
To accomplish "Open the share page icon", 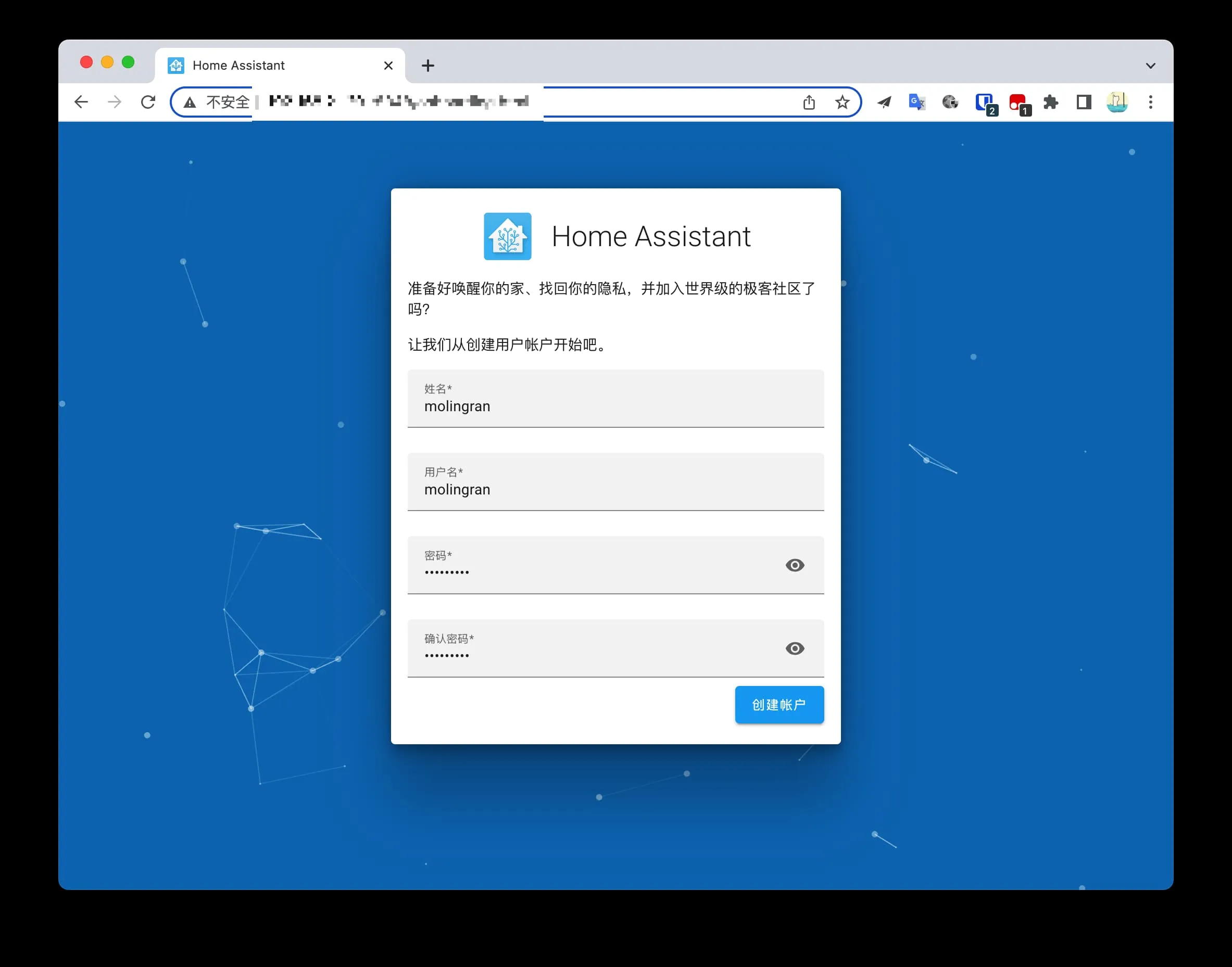I will (x=809, y=102).
